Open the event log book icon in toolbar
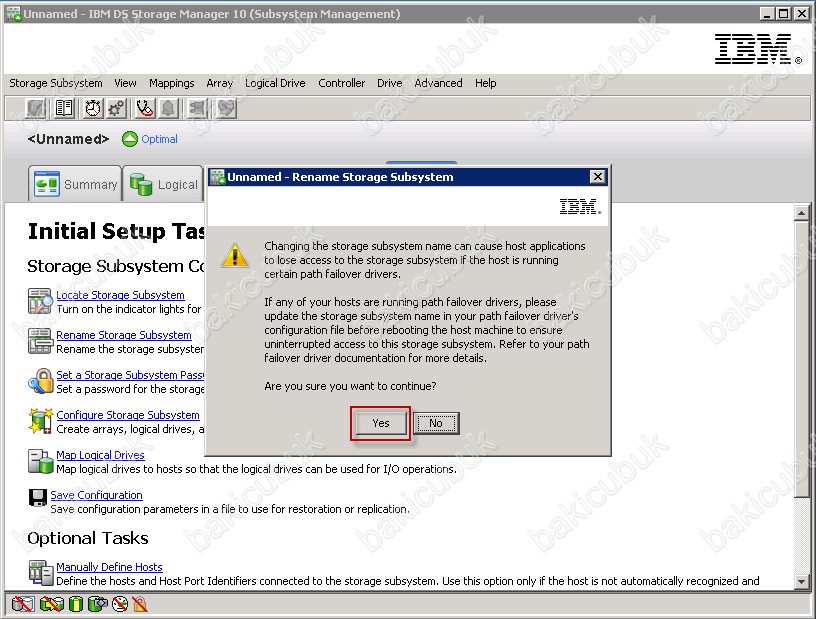 point(65,108)
